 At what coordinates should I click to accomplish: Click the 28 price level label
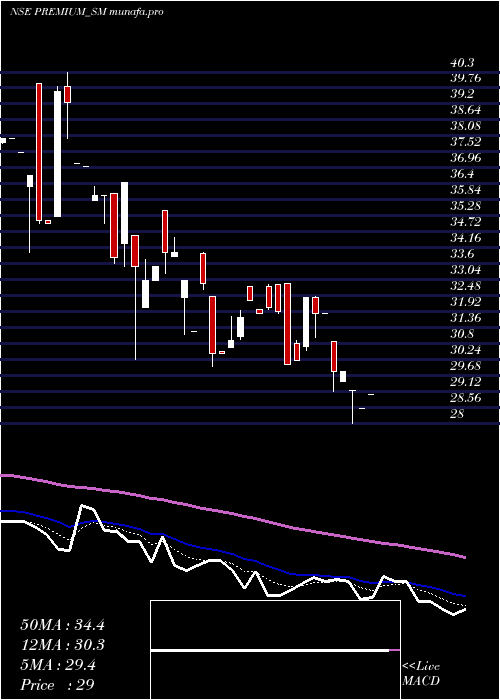458,414
